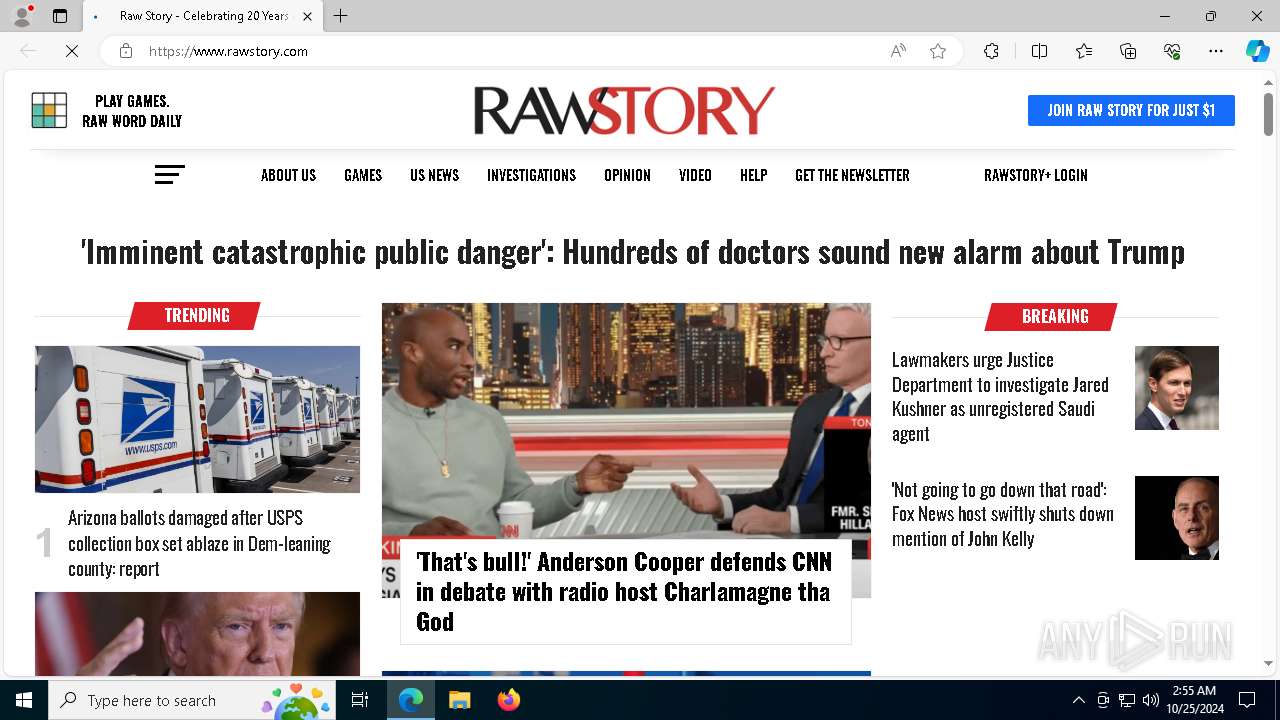Image resolution: width=1280 pixels, height=720 pixels.
Task: Open the clock showing 2:55 AM
Action: (x=1194, y=700)
